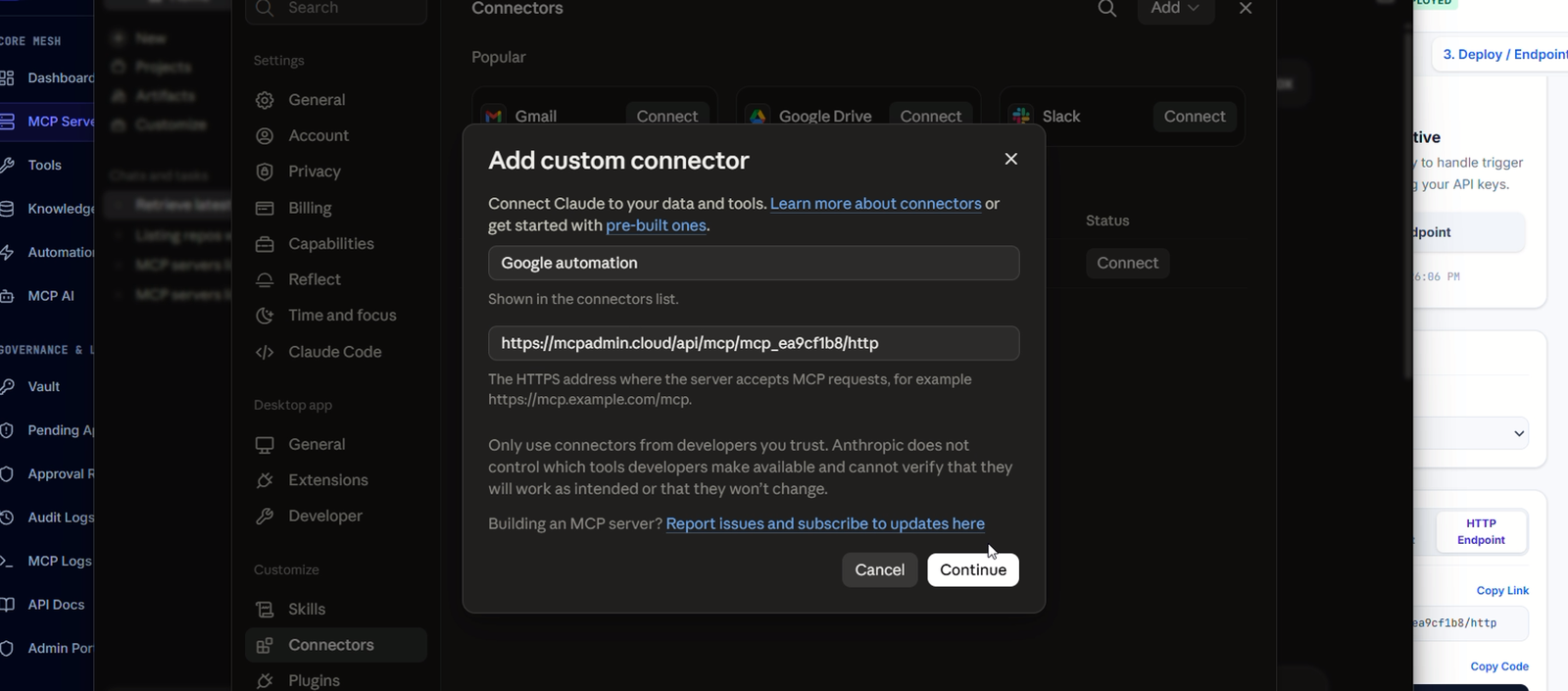Expand the Add dropdown

[x=1175, y=9]
